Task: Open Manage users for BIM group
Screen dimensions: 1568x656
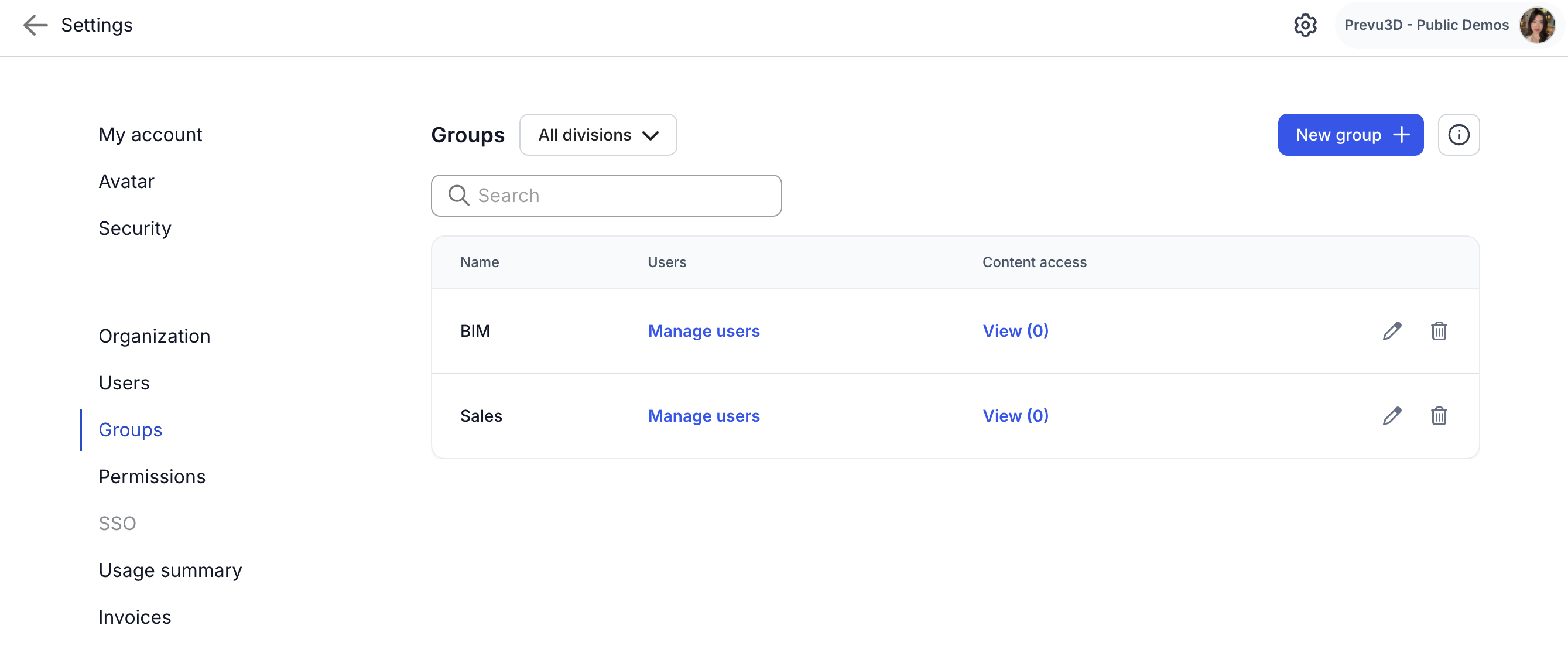Action: (x=703, y=331)
